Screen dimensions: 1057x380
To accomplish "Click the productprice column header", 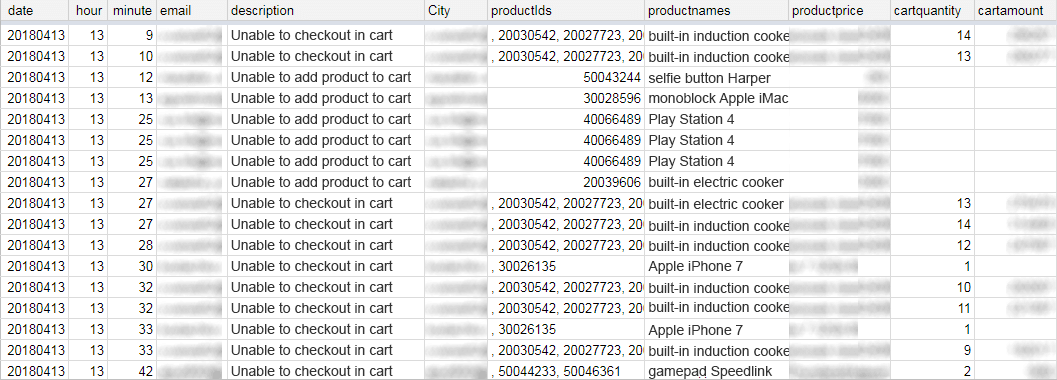I will [839, 11].
